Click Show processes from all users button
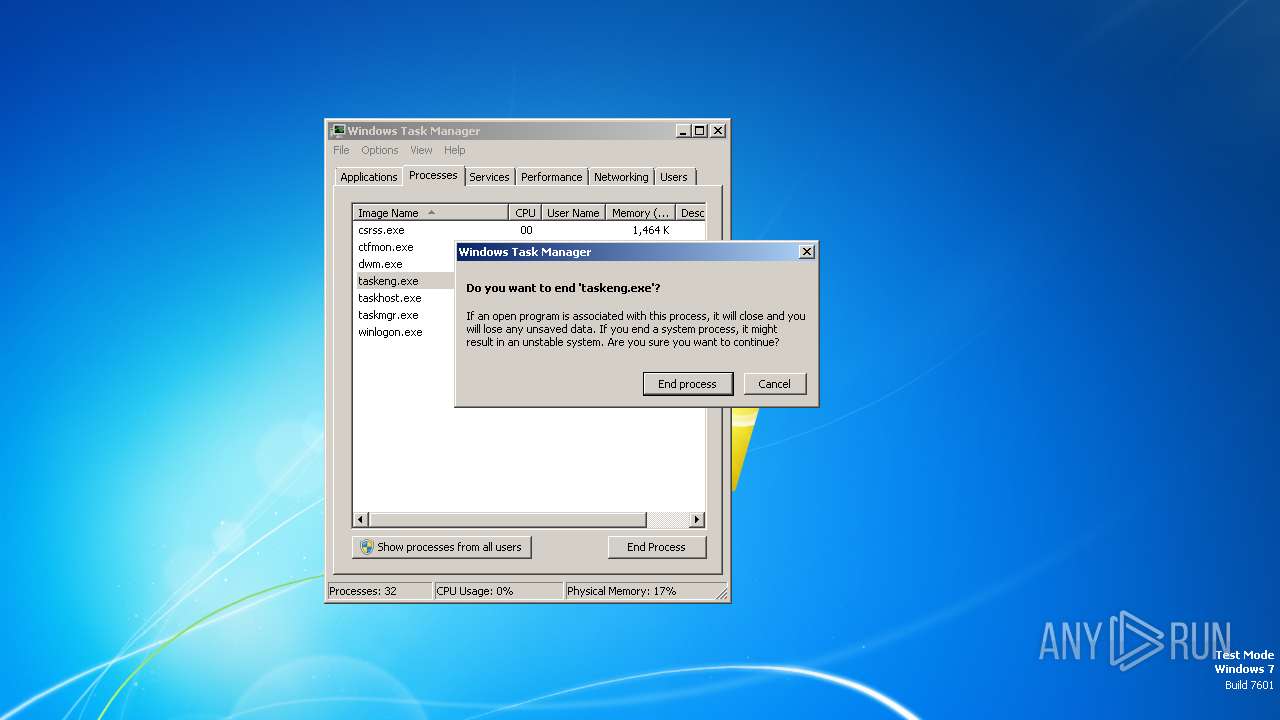Viewport: 1280px width, 720px height. click(x=442, y=547)
